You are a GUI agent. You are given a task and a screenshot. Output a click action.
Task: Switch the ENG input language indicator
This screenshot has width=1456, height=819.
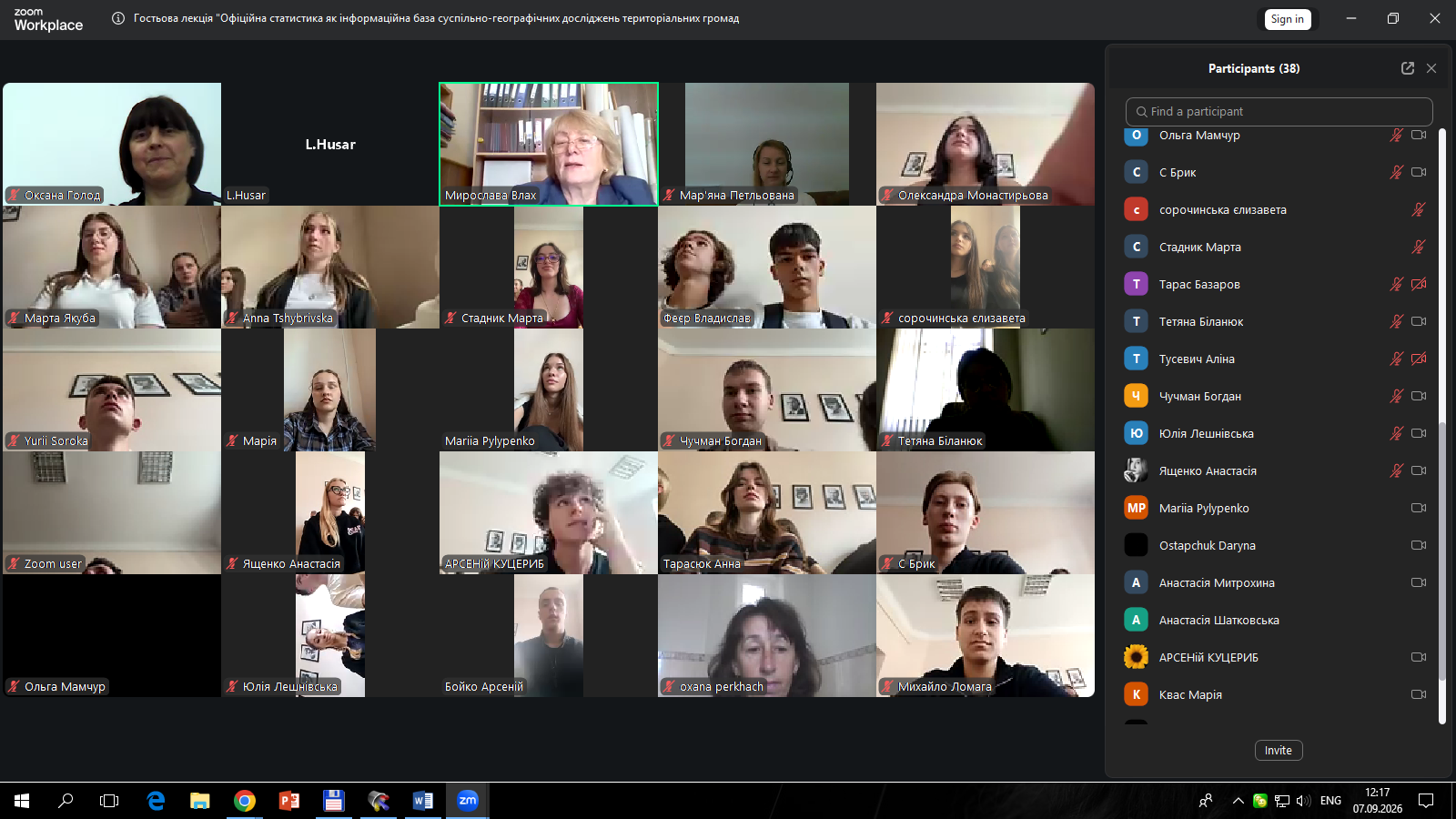pyautogui.click(x=1330, y=801)
